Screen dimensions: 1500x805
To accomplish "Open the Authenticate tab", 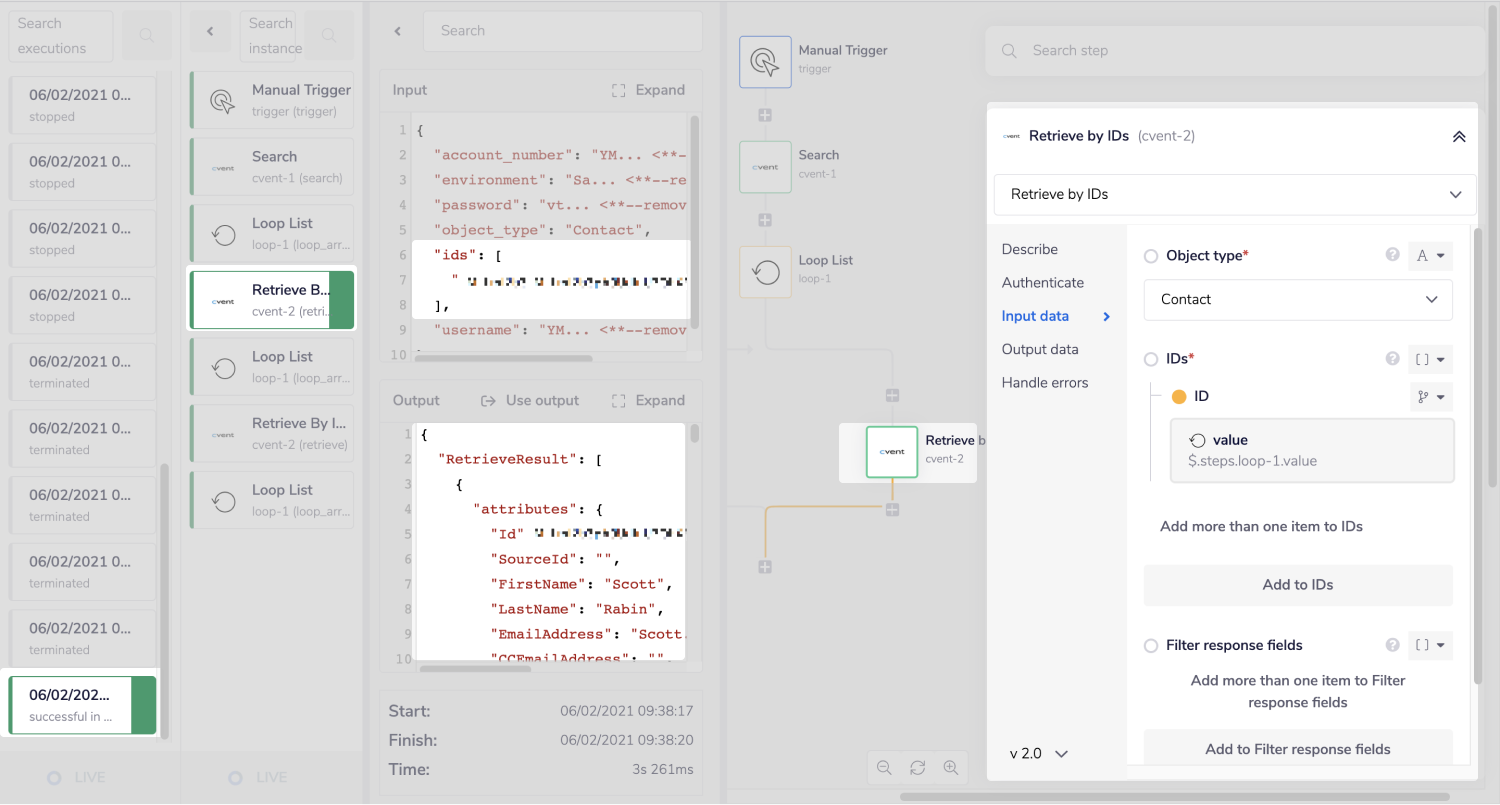I will [x=1042, y=283].
